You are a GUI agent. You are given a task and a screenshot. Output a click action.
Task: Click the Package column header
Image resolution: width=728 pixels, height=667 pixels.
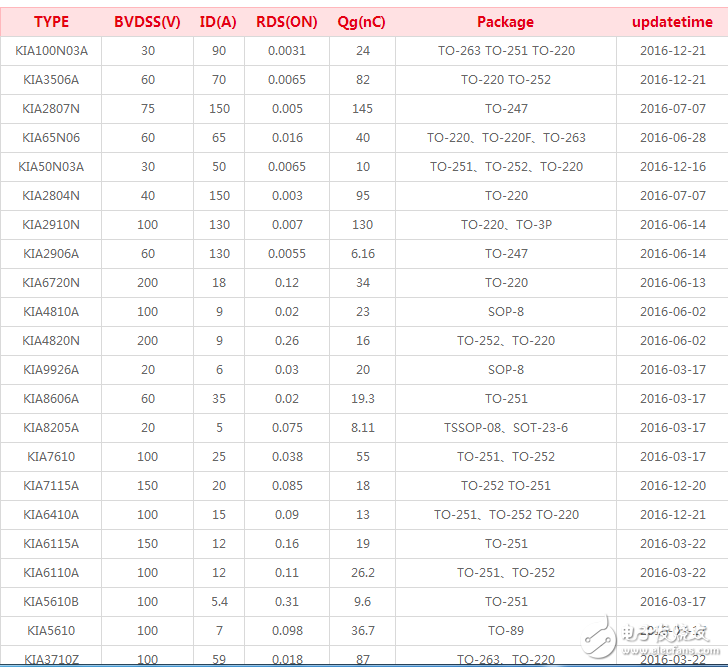pos(505,22)
